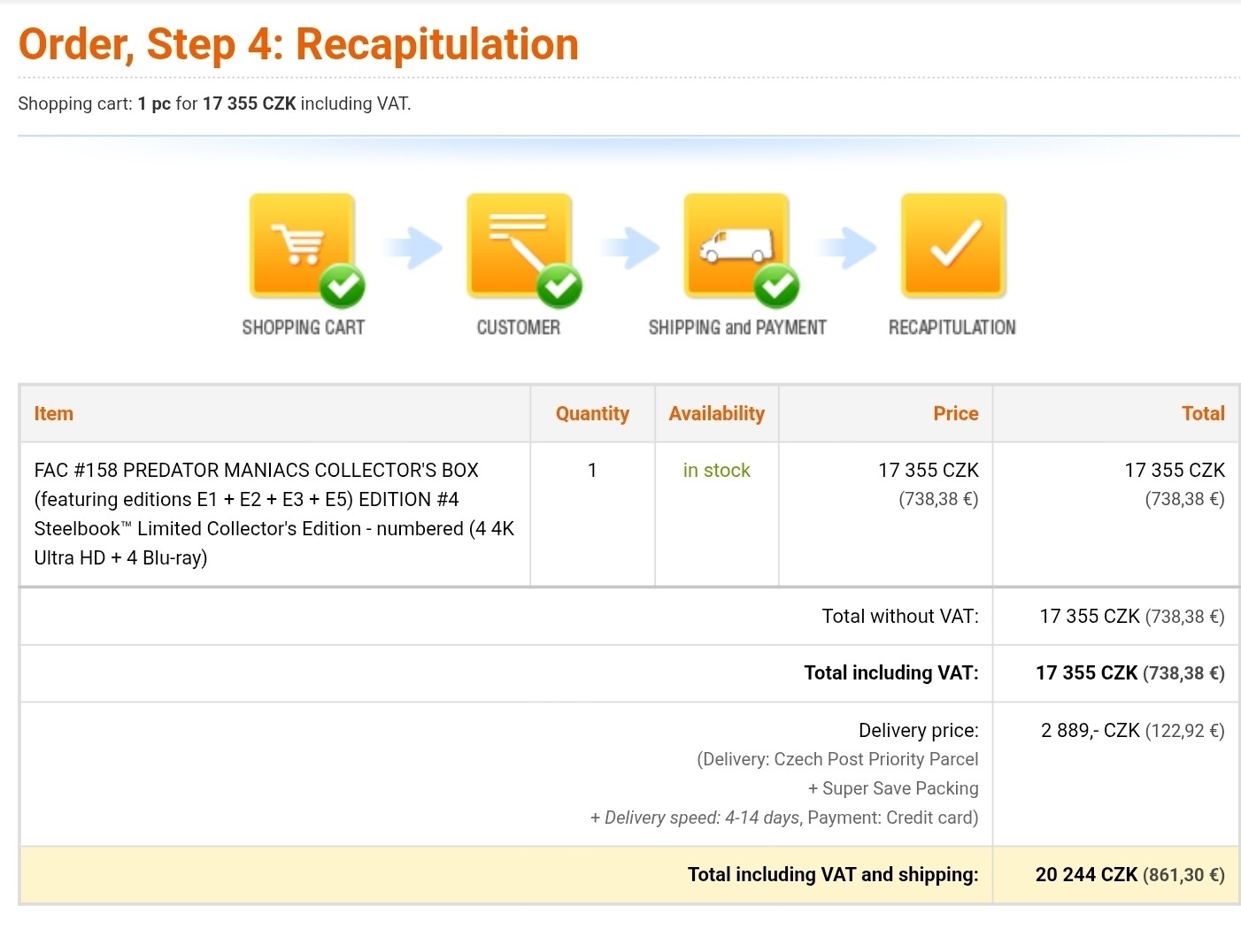Click the Total column header
The width and height of the screenshot is (1241, 952).
click(1204, 413)
